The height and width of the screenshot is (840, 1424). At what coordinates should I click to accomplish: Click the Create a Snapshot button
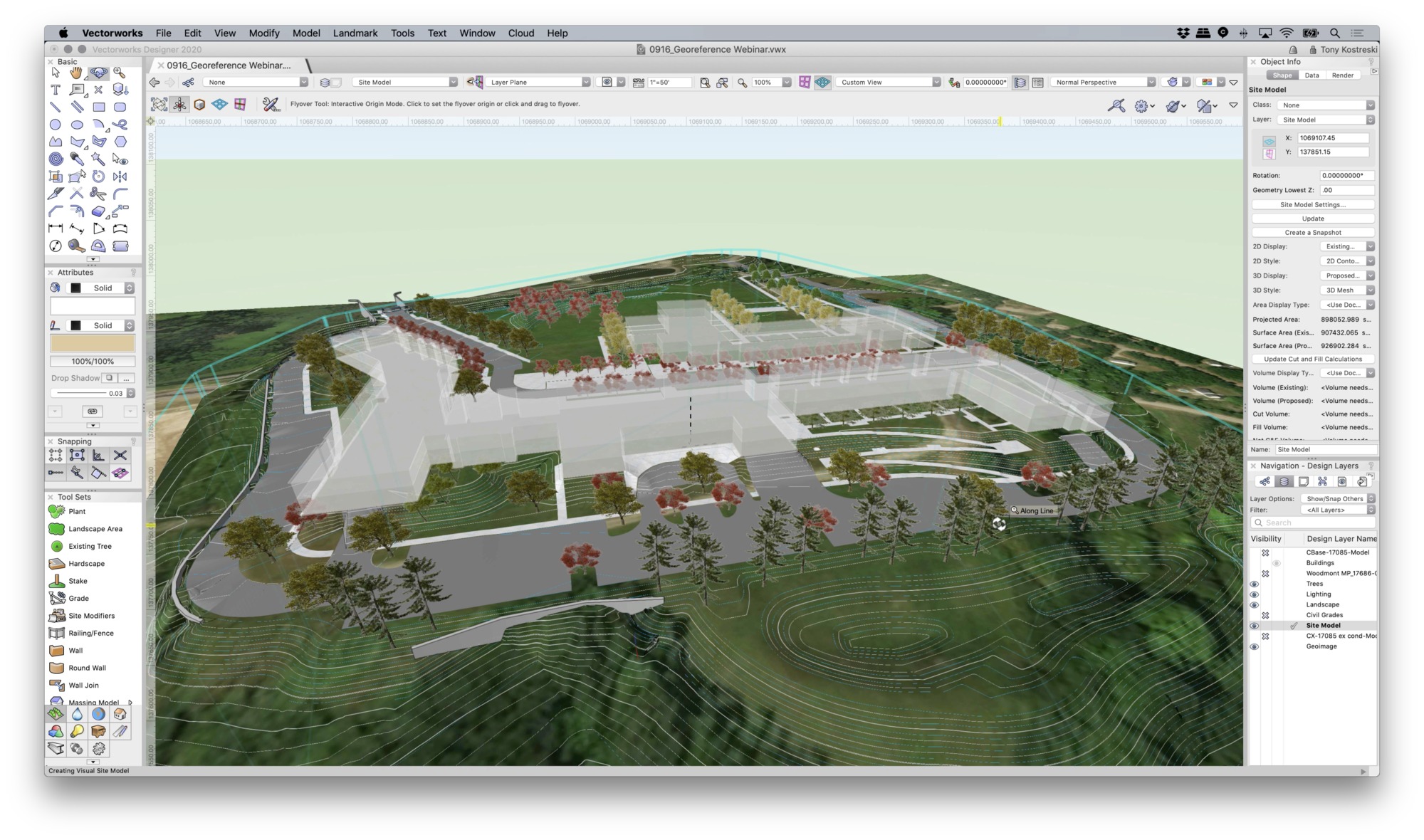(1312, 232)
